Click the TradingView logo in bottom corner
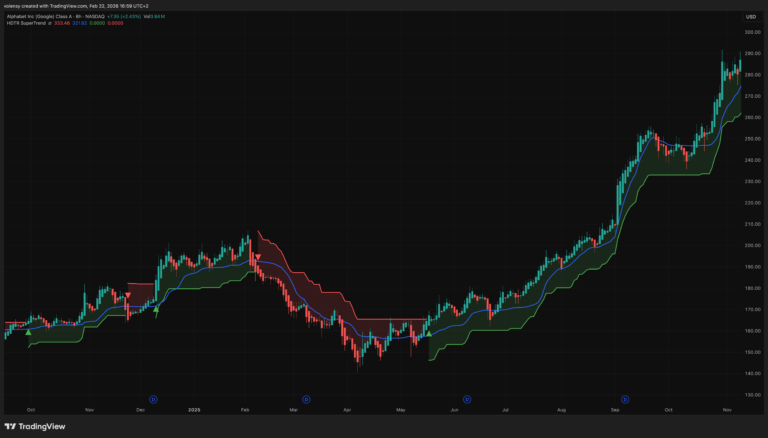Image resolution: width=768 pixels, height=438 pixels. (x=37, y=426)
